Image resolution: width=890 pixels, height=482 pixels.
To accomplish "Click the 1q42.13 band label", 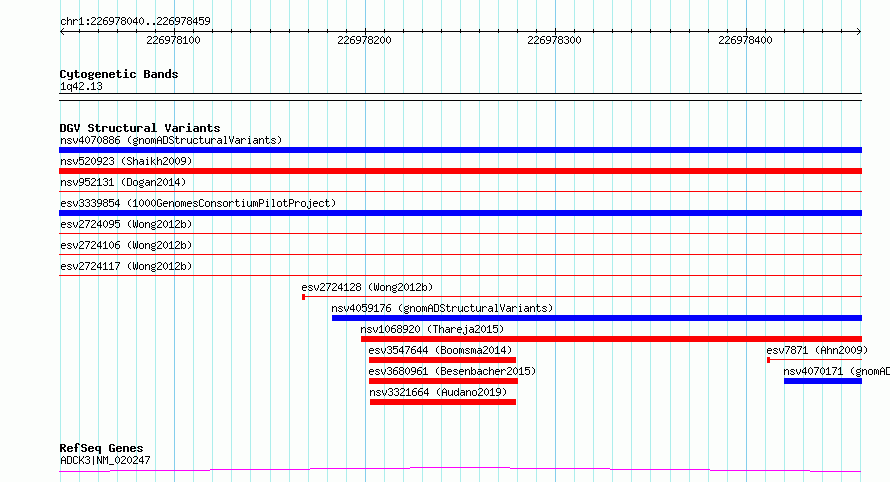I will point(81,86).
